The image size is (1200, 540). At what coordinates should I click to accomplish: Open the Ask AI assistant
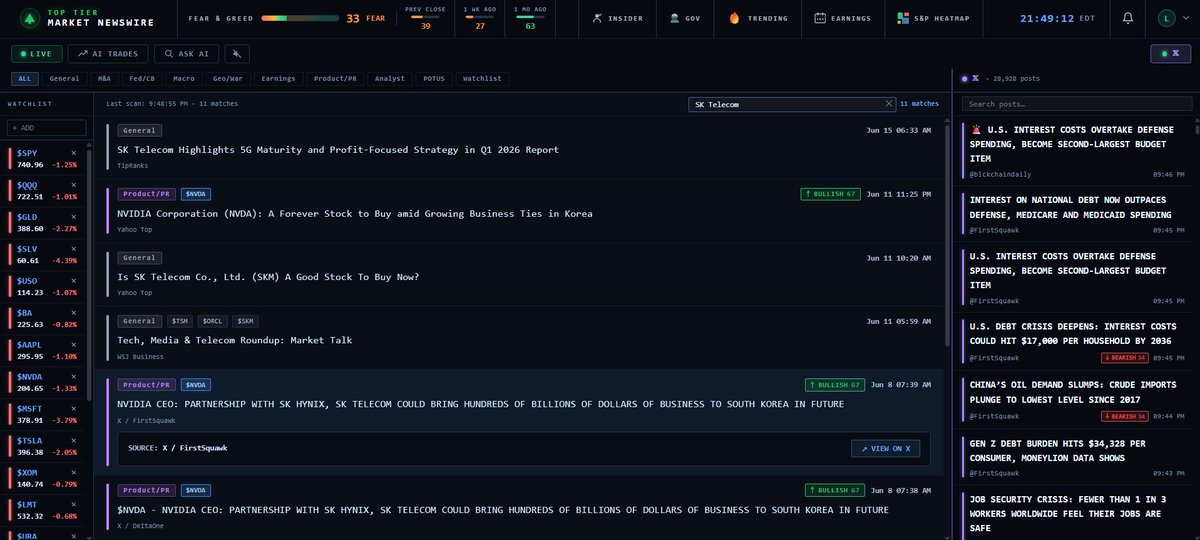coord(188,54)
